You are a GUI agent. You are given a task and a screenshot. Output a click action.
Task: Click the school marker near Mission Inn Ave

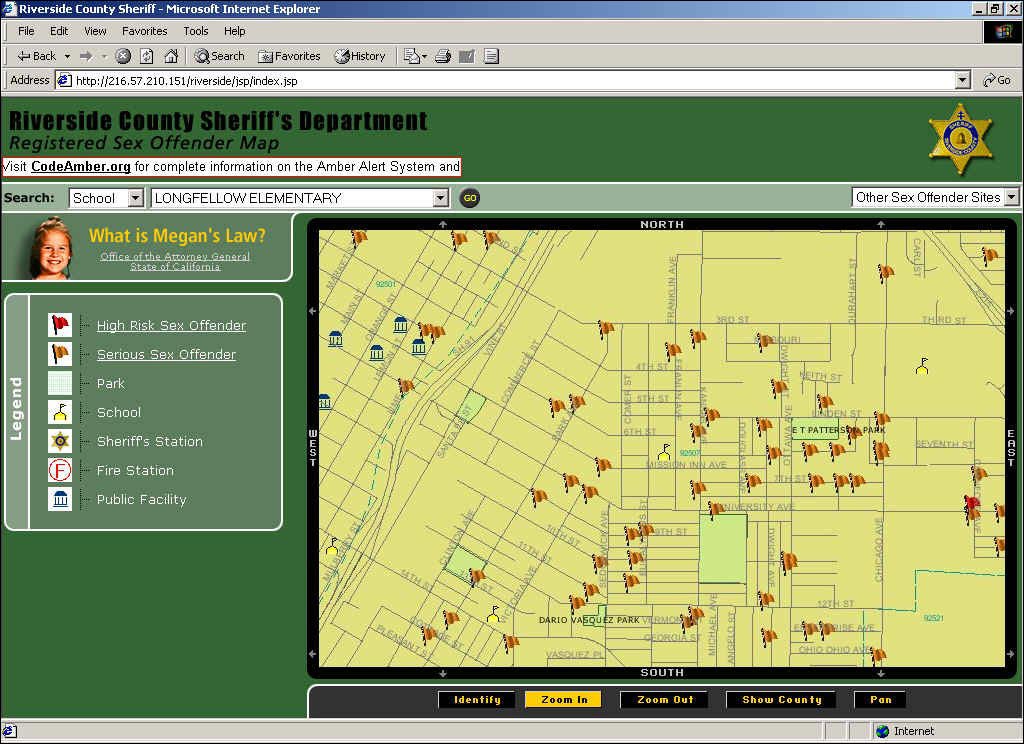coord(664,451)
